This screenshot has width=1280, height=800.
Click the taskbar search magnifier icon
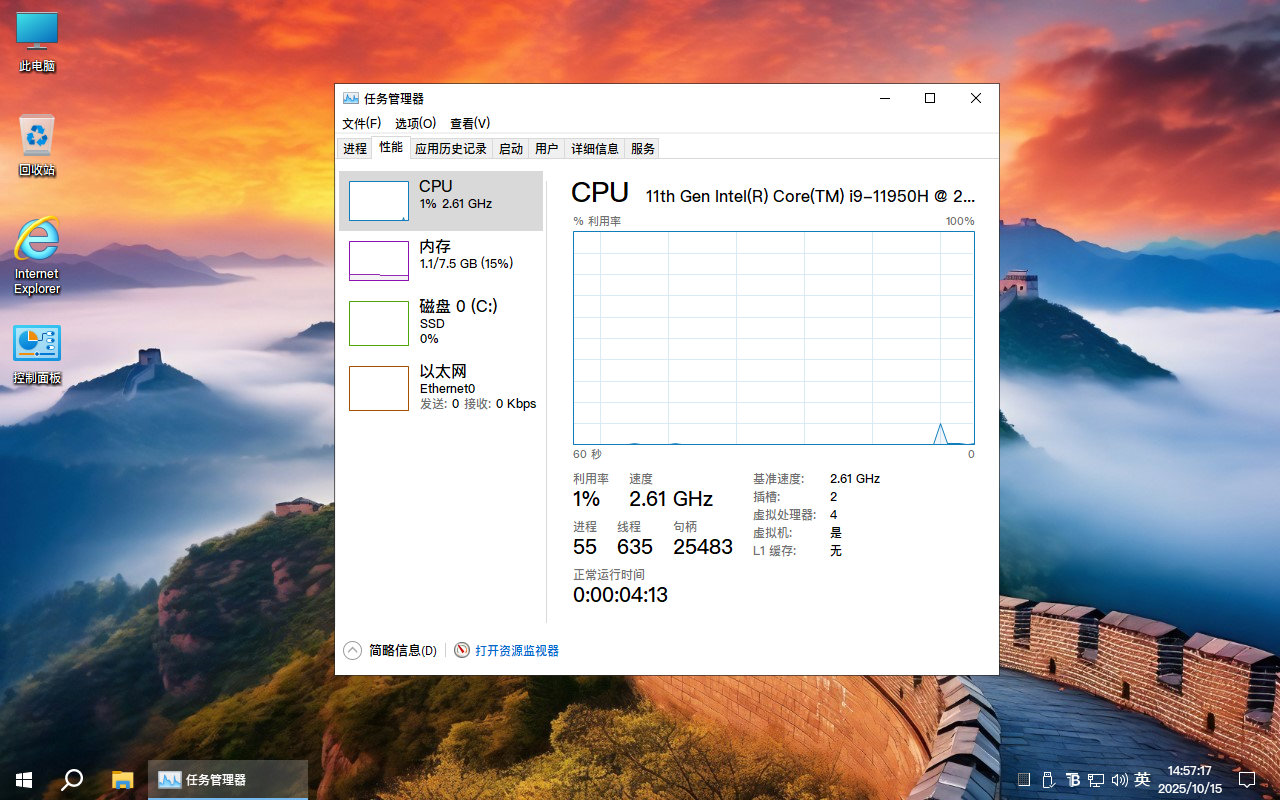[72, 779]
